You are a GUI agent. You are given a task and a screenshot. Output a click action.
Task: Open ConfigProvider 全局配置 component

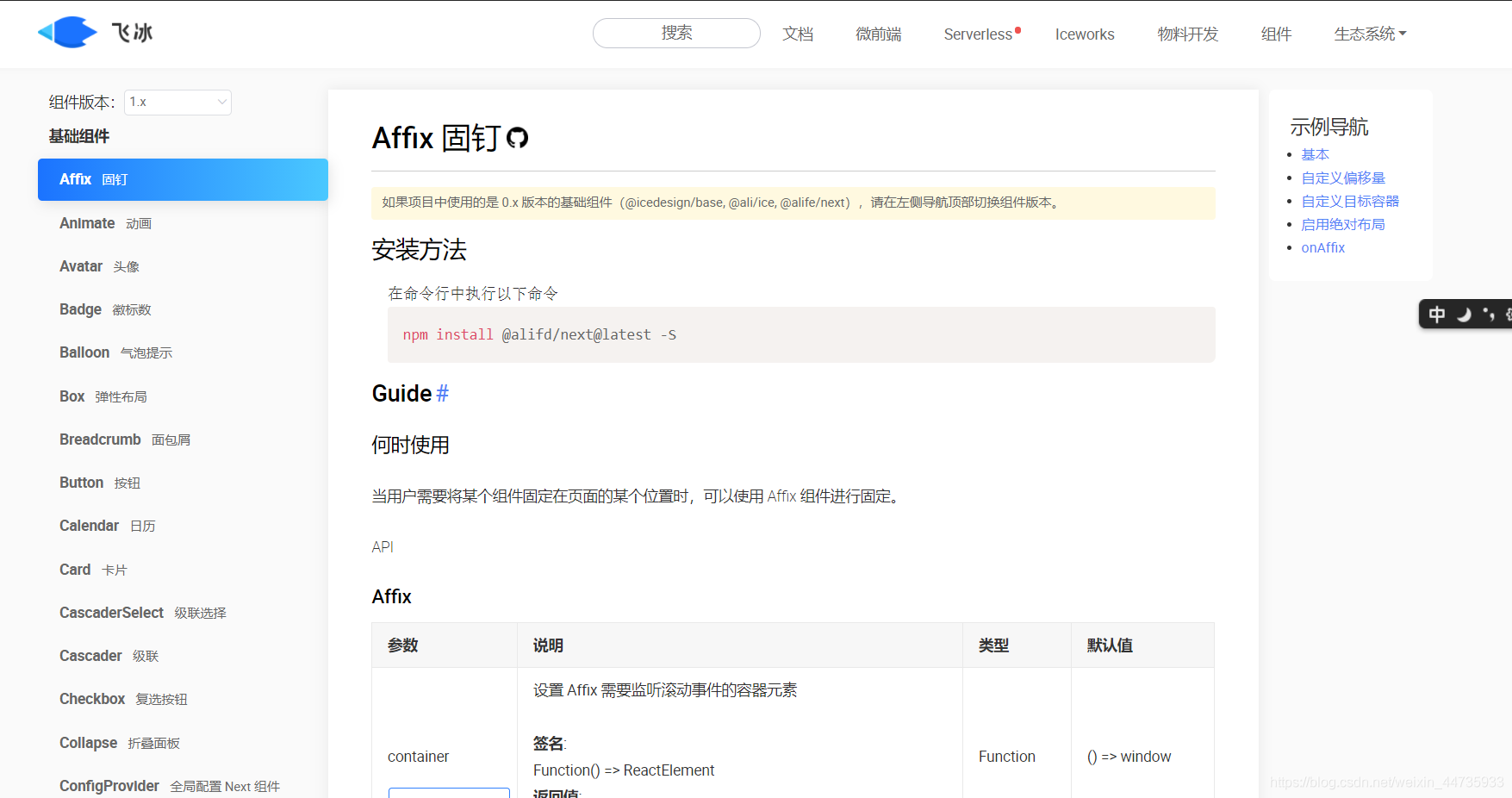(x=170, y=786)
